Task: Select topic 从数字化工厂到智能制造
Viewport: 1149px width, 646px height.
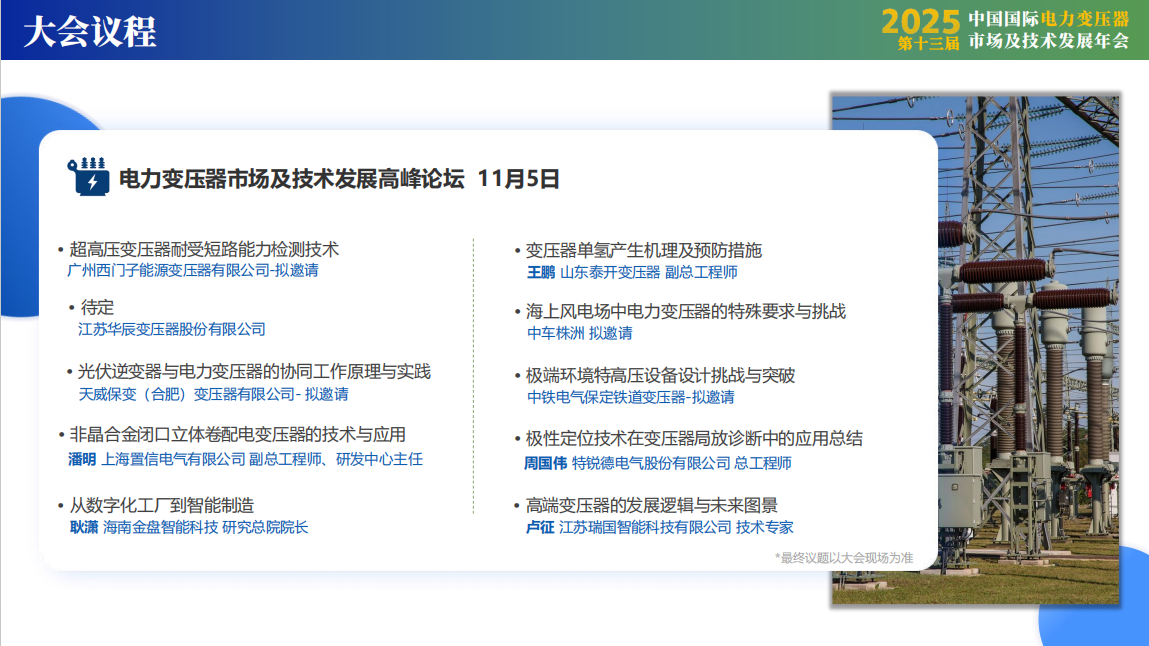Action: pos(161,505)
